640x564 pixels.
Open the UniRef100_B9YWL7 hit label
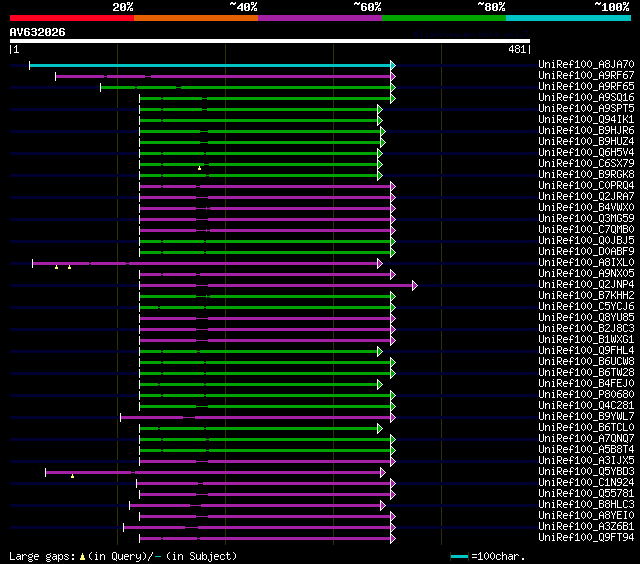pyautogui.click(x=585, y=417)
